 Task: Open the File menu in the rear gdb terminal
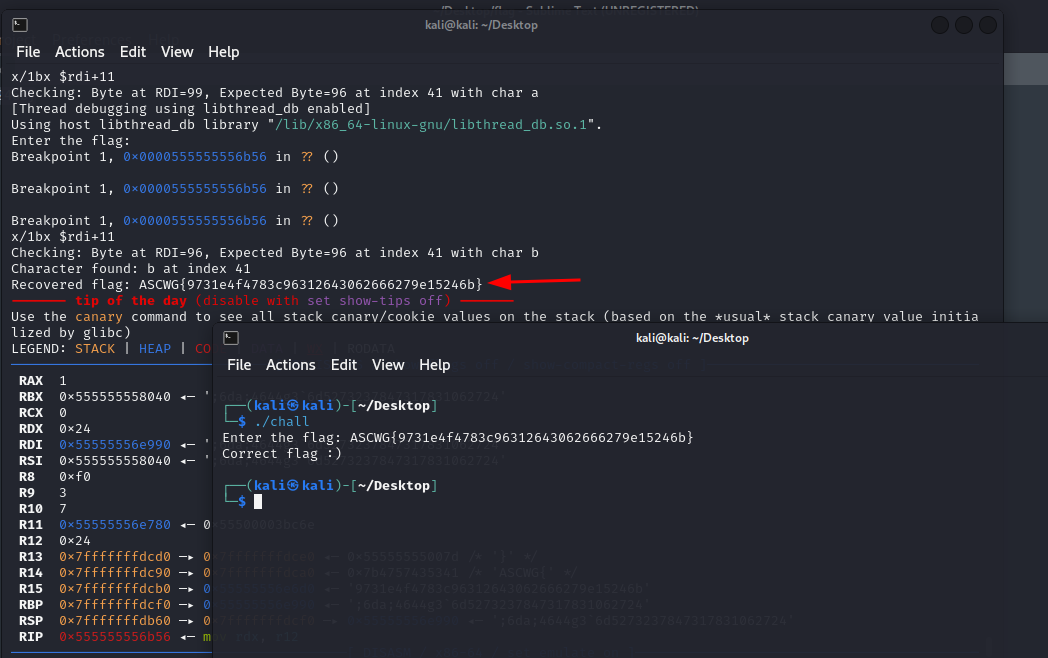(28, 52)
